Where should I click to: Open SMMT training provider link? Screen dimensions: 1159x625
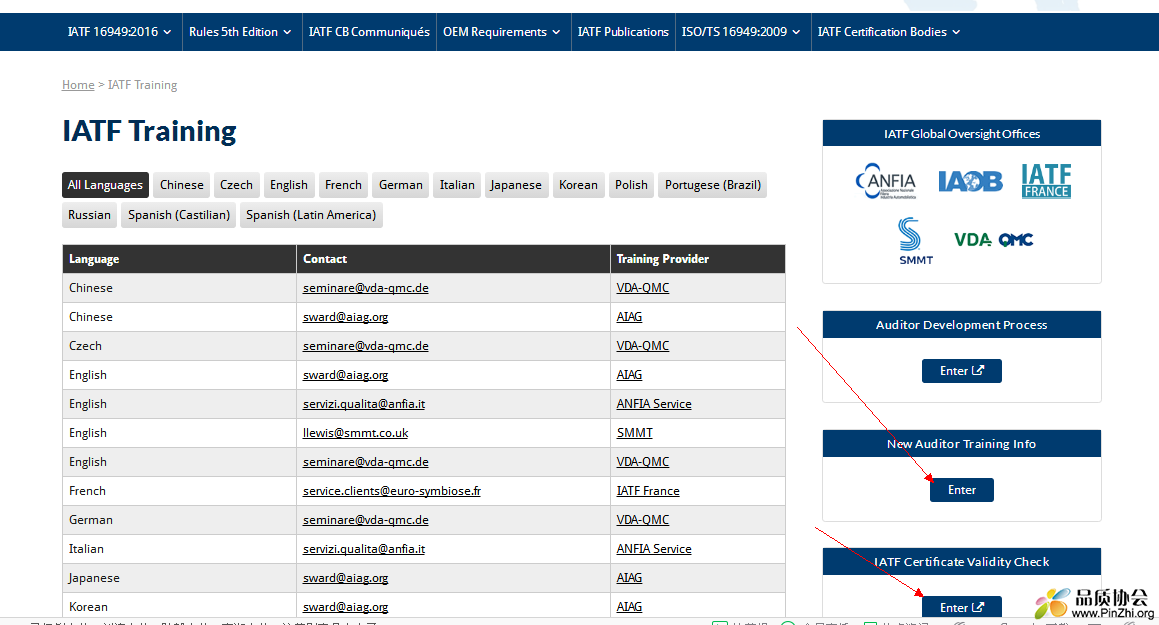[x=635, y=433]
